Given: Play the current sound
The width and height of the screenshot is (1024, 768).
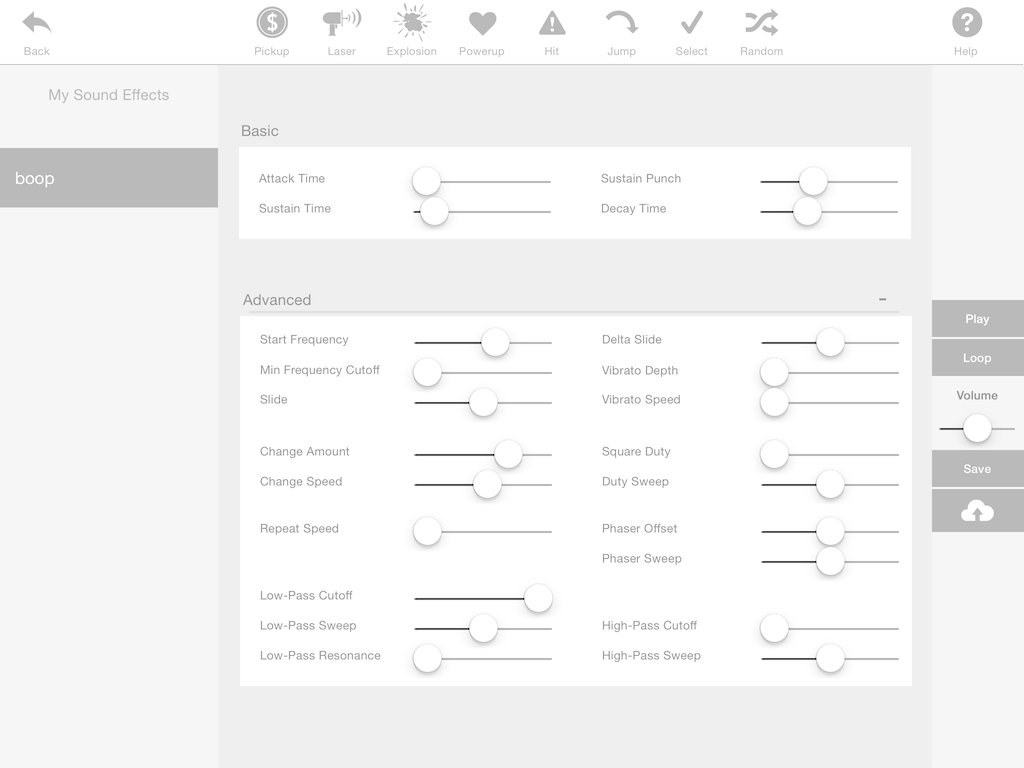Looking at the screenshot, I should (x=978, y=319).
